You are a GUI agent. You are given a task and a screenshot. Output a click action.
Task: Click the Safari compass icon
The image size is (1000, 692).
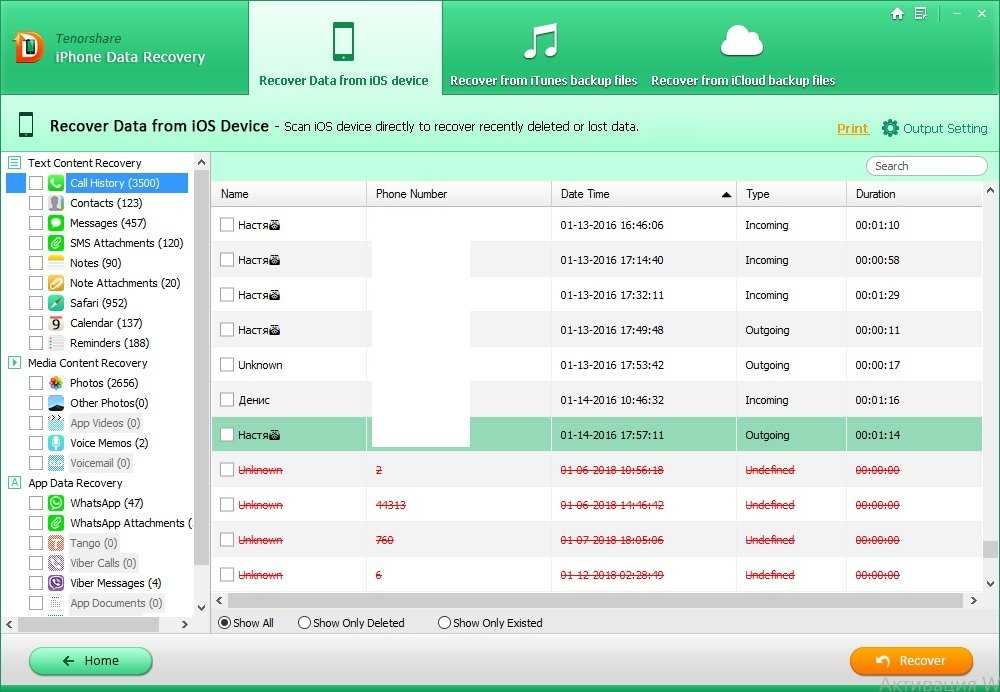(x=56, y=303)
